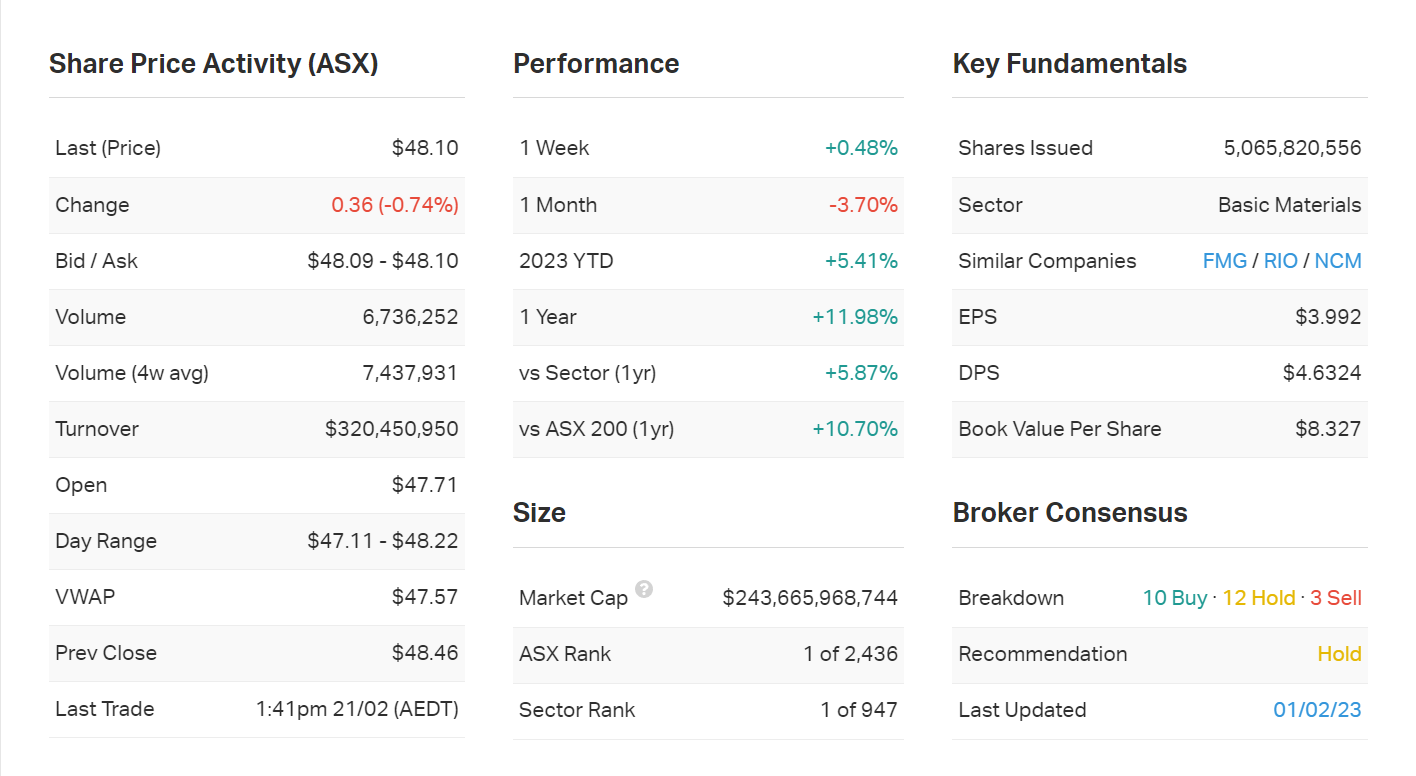The image size is (1416, 776).
Task: Click the Share Price Activity (ASX) heading
Action: click(x=213, y=64)
